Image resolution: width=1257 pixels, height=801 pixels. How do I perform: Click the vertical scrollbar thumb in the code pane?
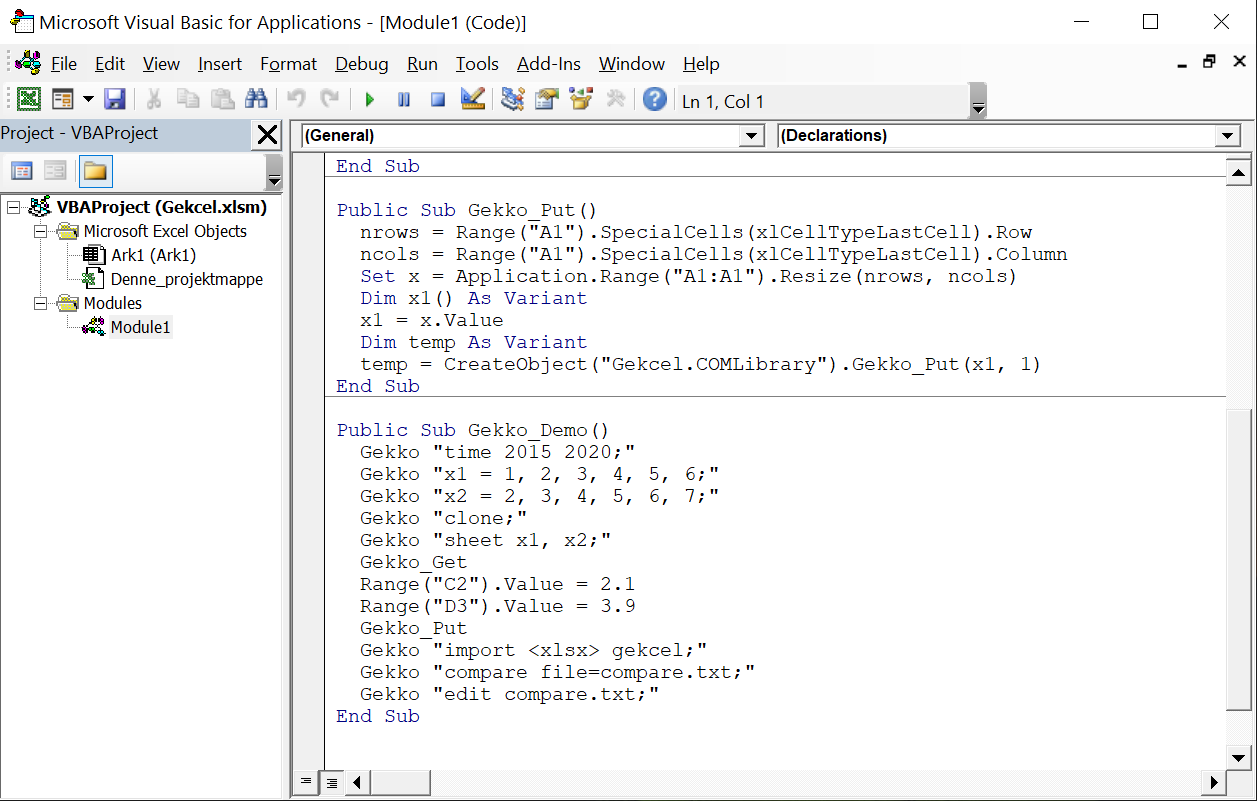[x=1238, y=560]
